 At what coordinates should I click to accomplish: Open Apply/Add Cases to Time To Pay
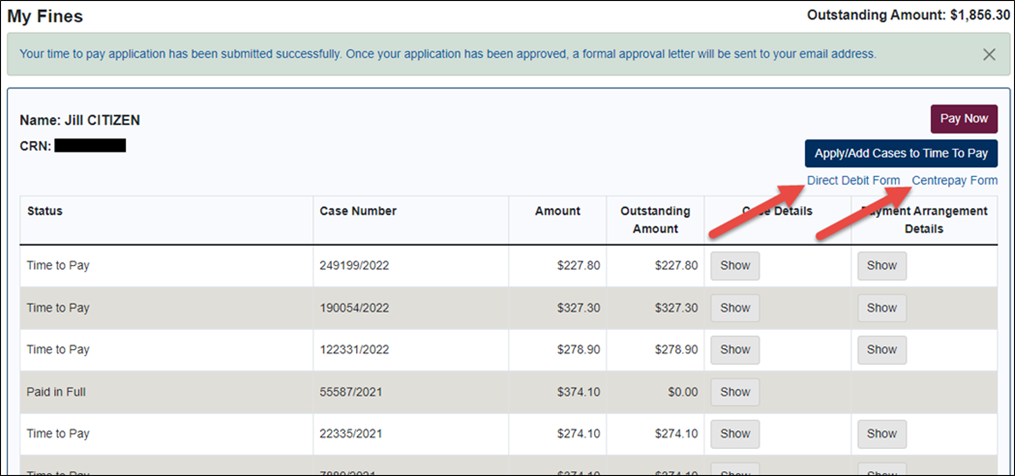[900, 153]
